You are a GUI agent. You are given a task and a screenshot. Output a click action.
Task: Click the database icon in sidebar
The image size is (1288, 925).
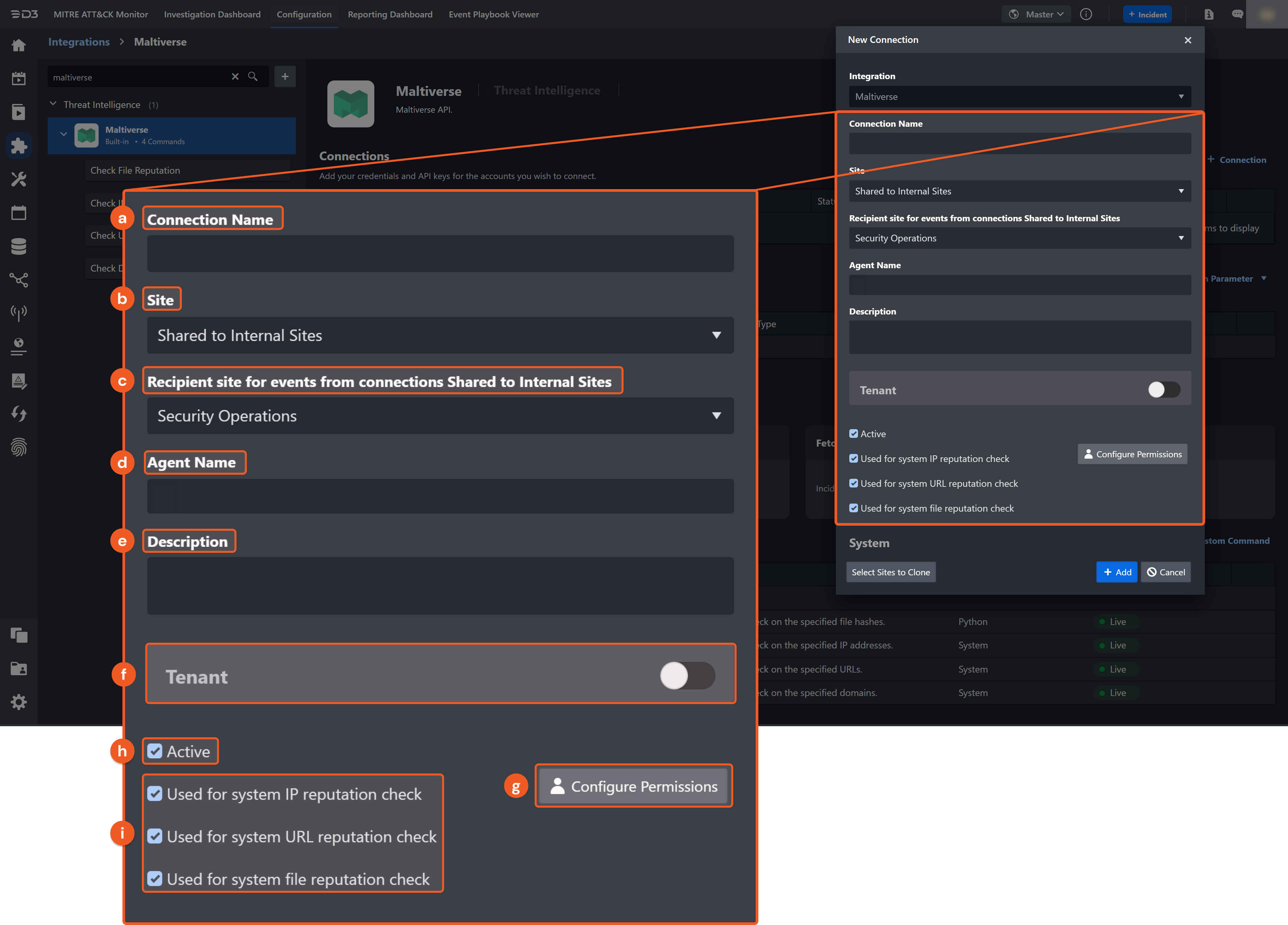tap(19, 246)
